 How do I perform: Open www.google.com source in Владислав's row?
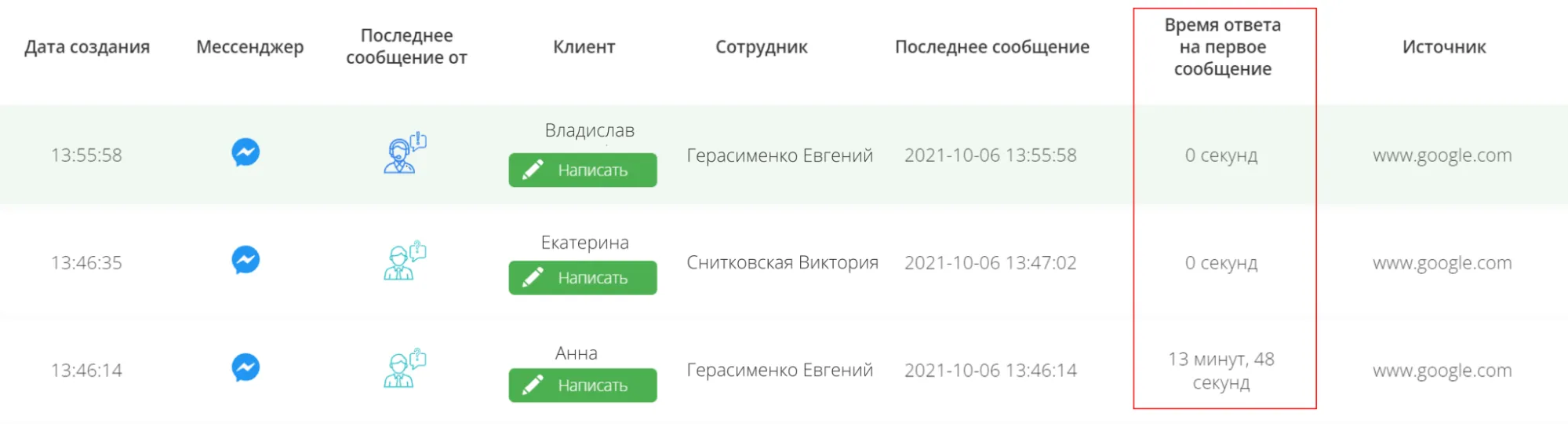click(1442, 155)
